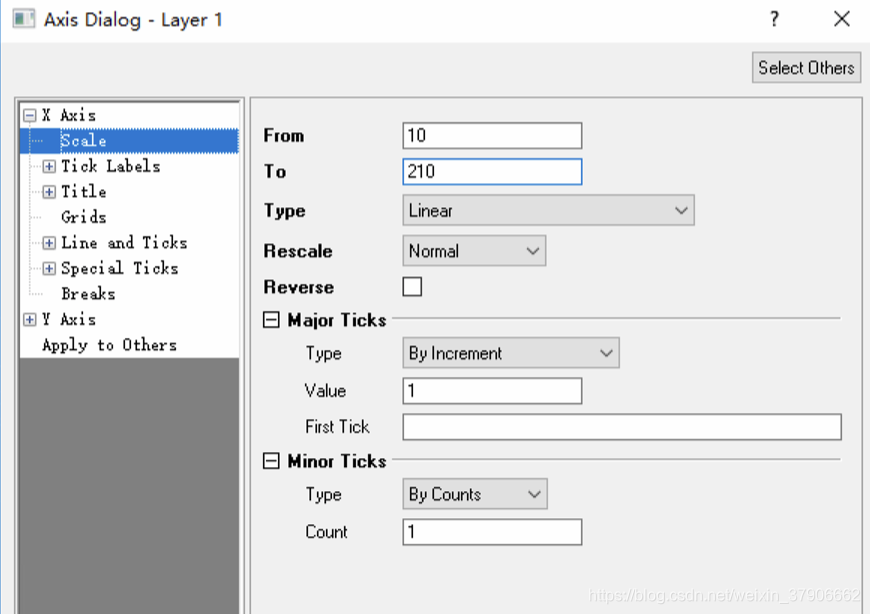Select Apply to Others item
870x614 pixels.
coord(109,345)
